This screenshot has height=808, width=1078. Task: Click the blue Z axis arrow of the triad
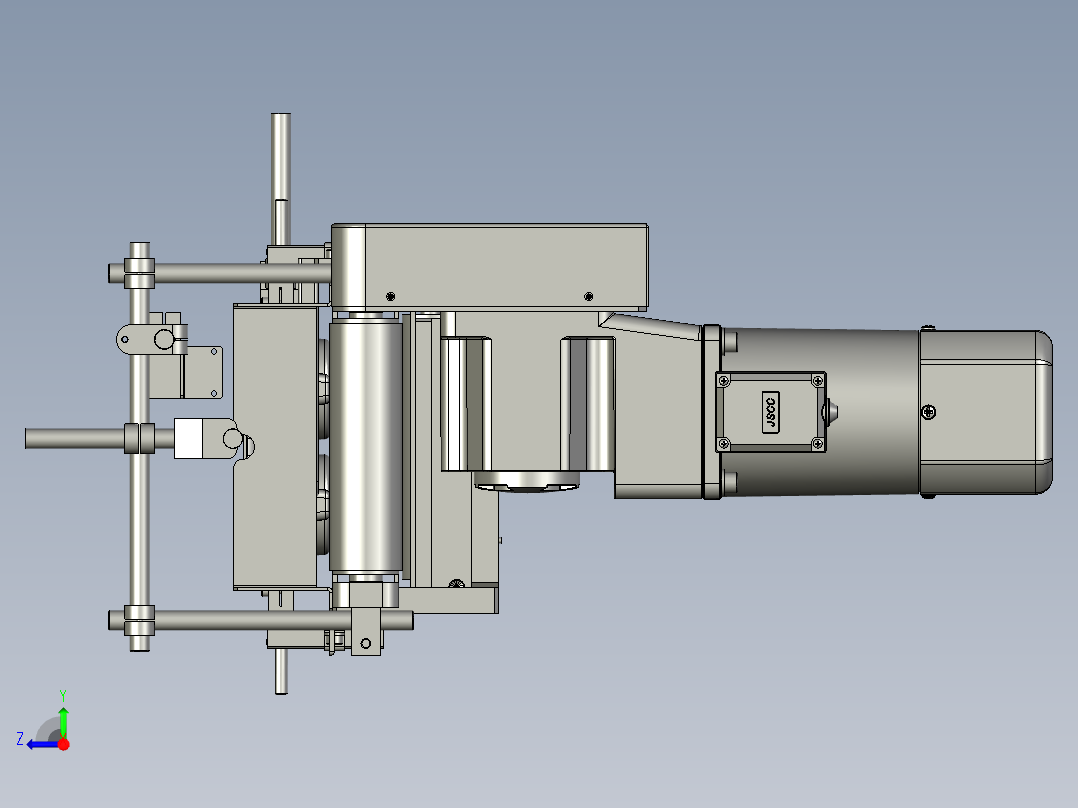tap(43, 745)
